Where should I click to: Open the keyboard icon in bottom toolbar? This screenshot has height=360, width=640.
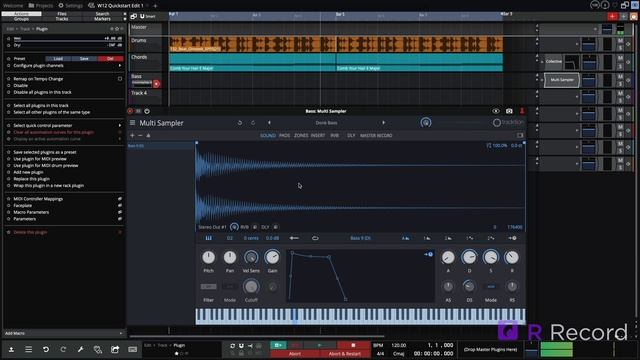click(x=132, y=349)
